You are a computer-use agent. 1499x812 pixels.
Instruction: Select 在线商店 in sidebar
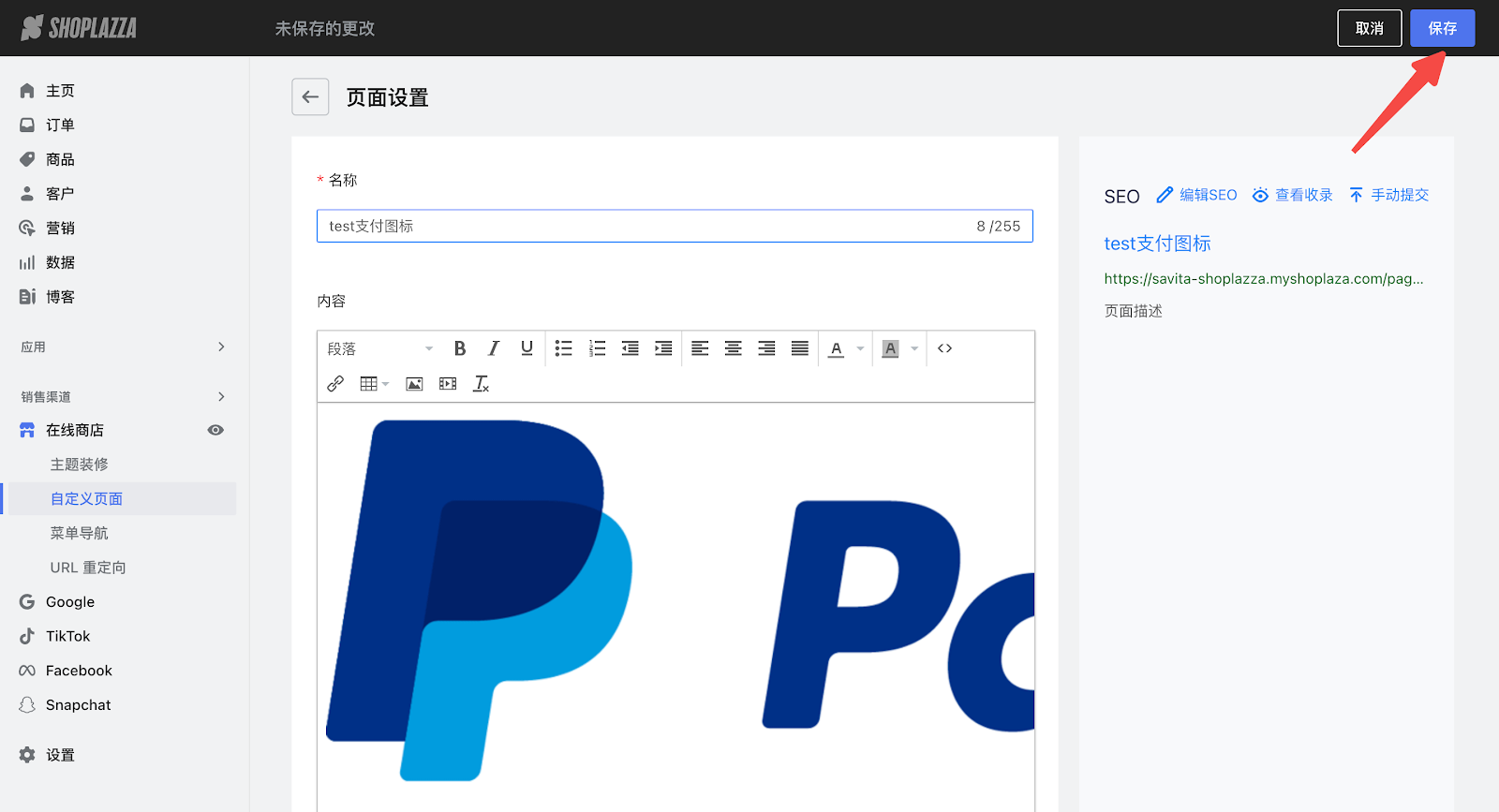pos(75,430)
